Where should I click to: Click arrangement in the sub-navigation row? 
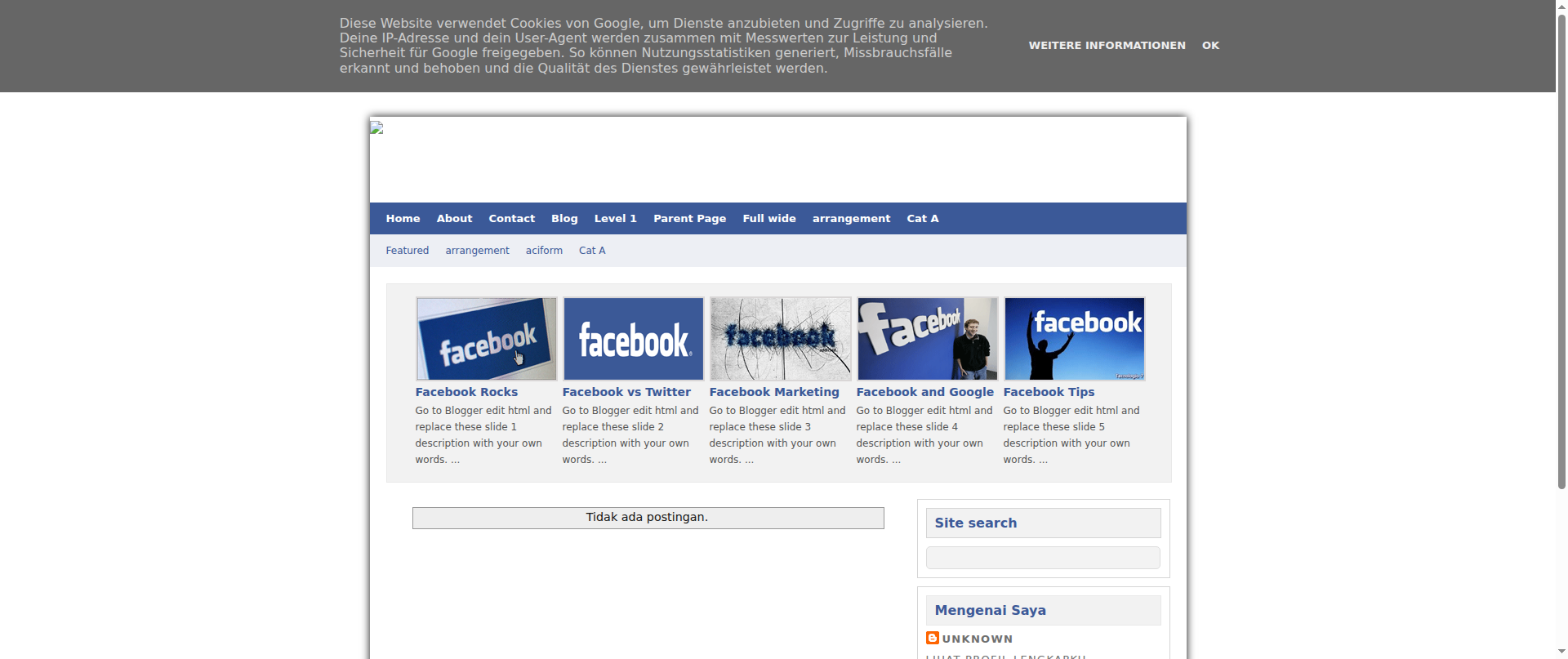477,251
